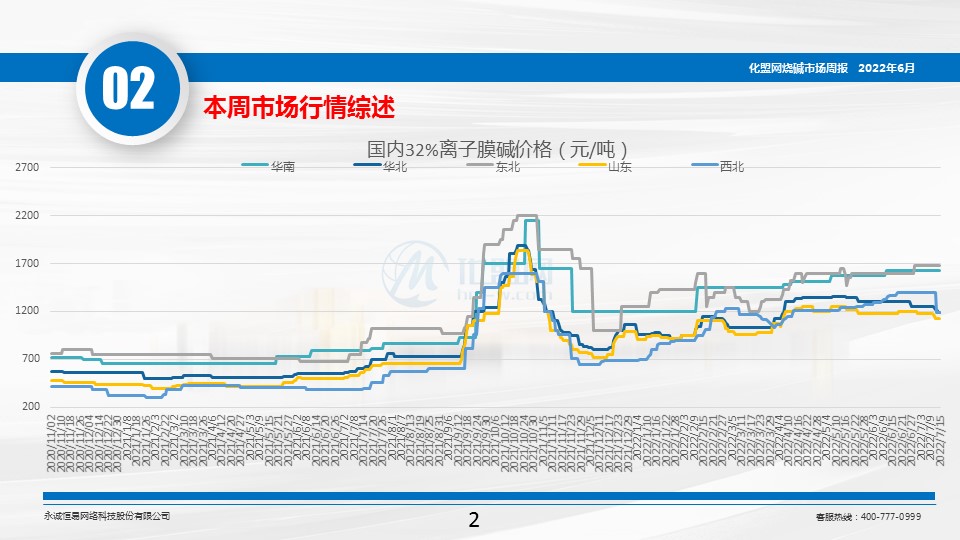Click the y-axis label 2700
Viewport: 960px width, 540px height.
(x=28, y=167)
